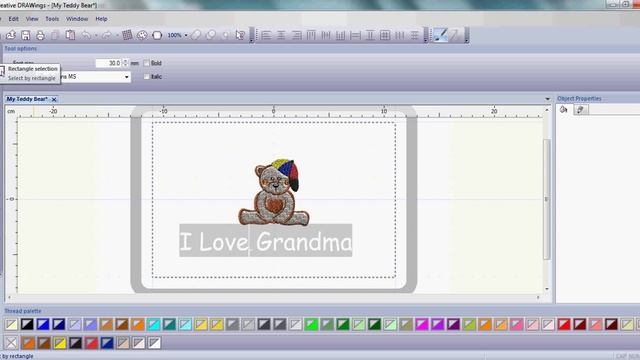Screen dimensions: 640x360
Task: Toggle the grid display icon
Action: (127, 36)
